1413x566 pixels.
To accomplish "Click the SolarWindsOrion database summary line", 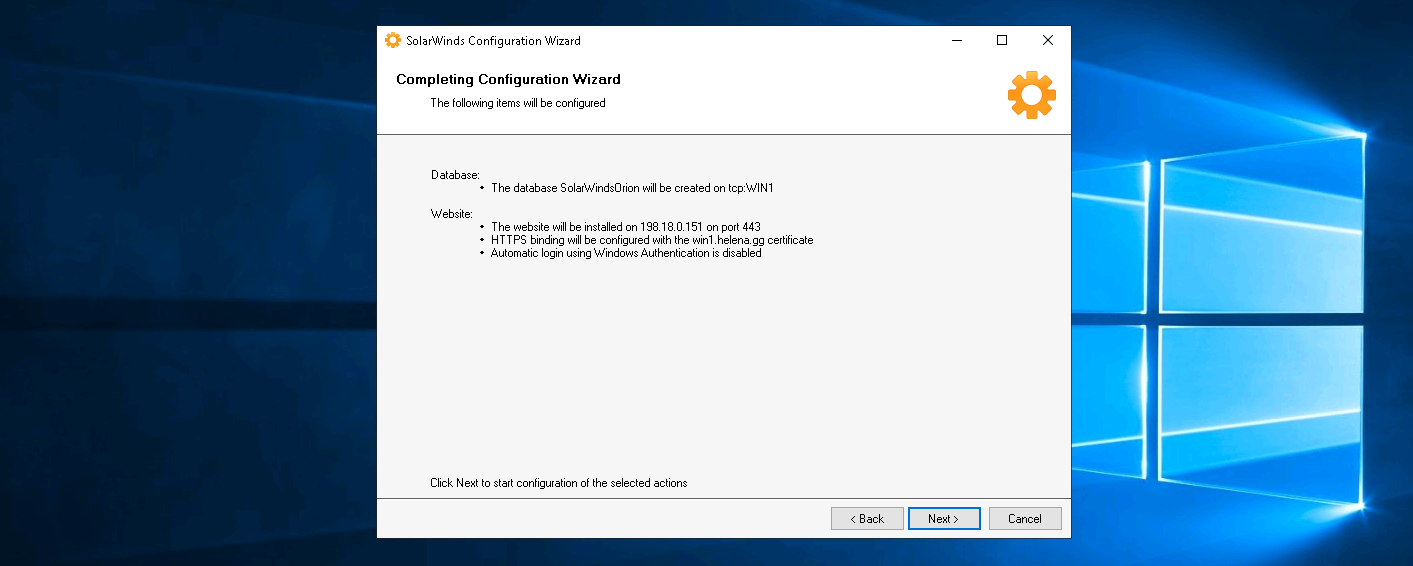I will click(x=632, y=188).
